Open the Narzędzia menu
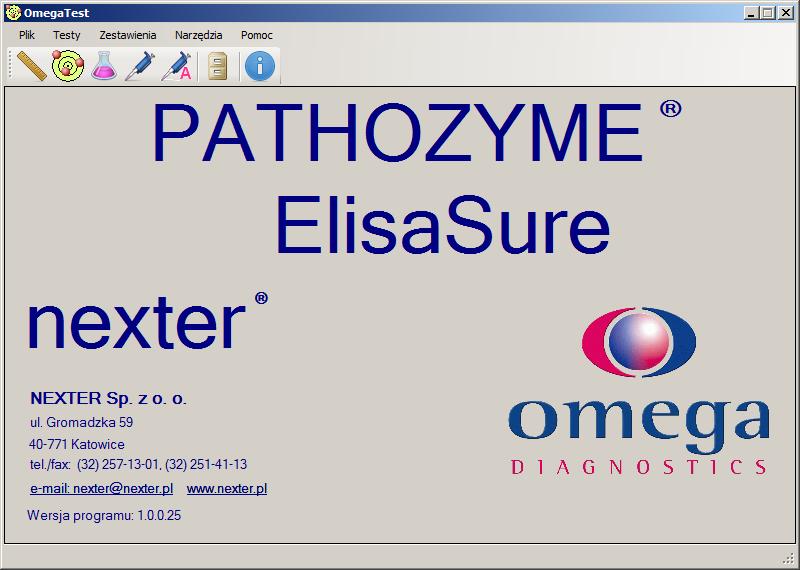 click(199, 35)
